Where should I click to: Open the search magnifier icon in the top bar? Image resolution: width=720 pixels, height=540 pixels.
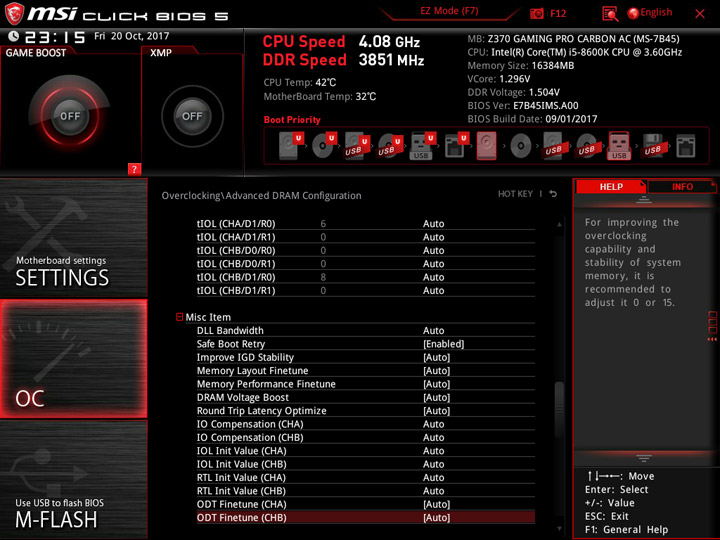coord(610,14)
